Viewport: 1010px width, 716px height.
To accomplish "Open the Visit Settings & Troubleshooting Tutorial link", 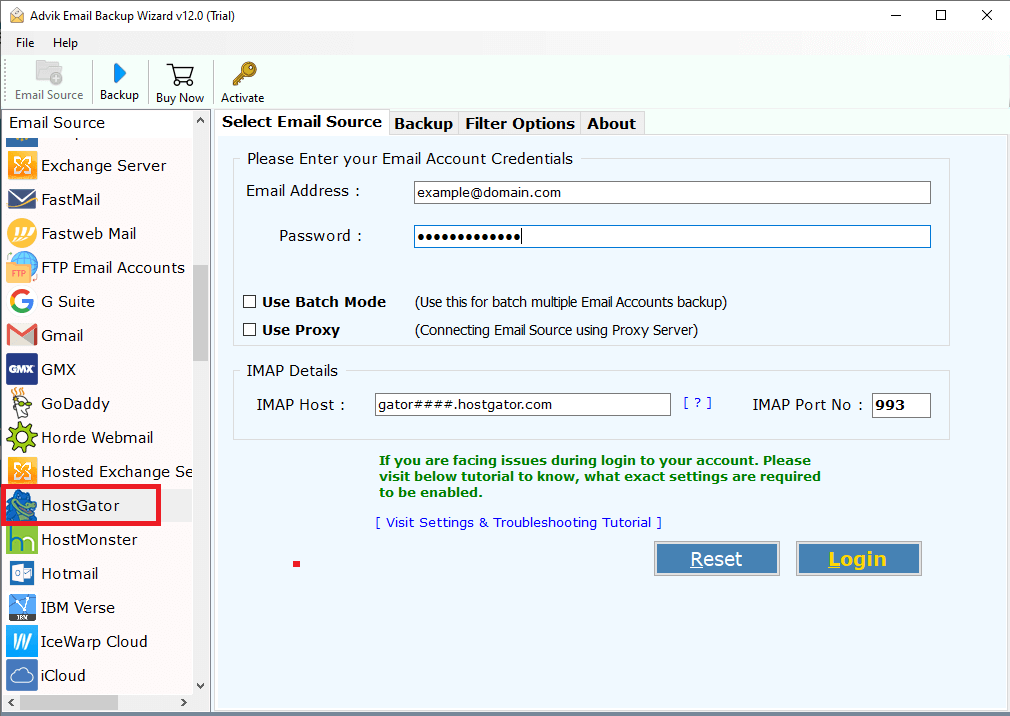I will click(519, 522).
